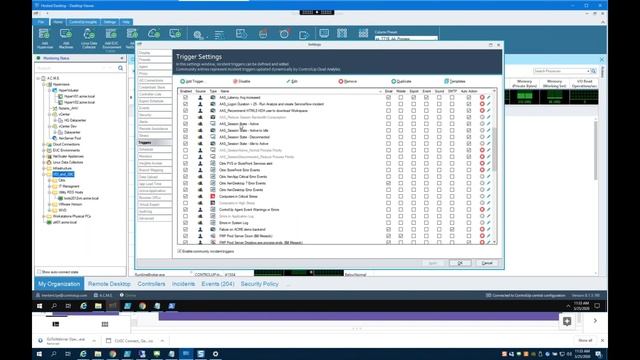
Task: Expand the Cloud Connections tree node
Action: (44, 144)
